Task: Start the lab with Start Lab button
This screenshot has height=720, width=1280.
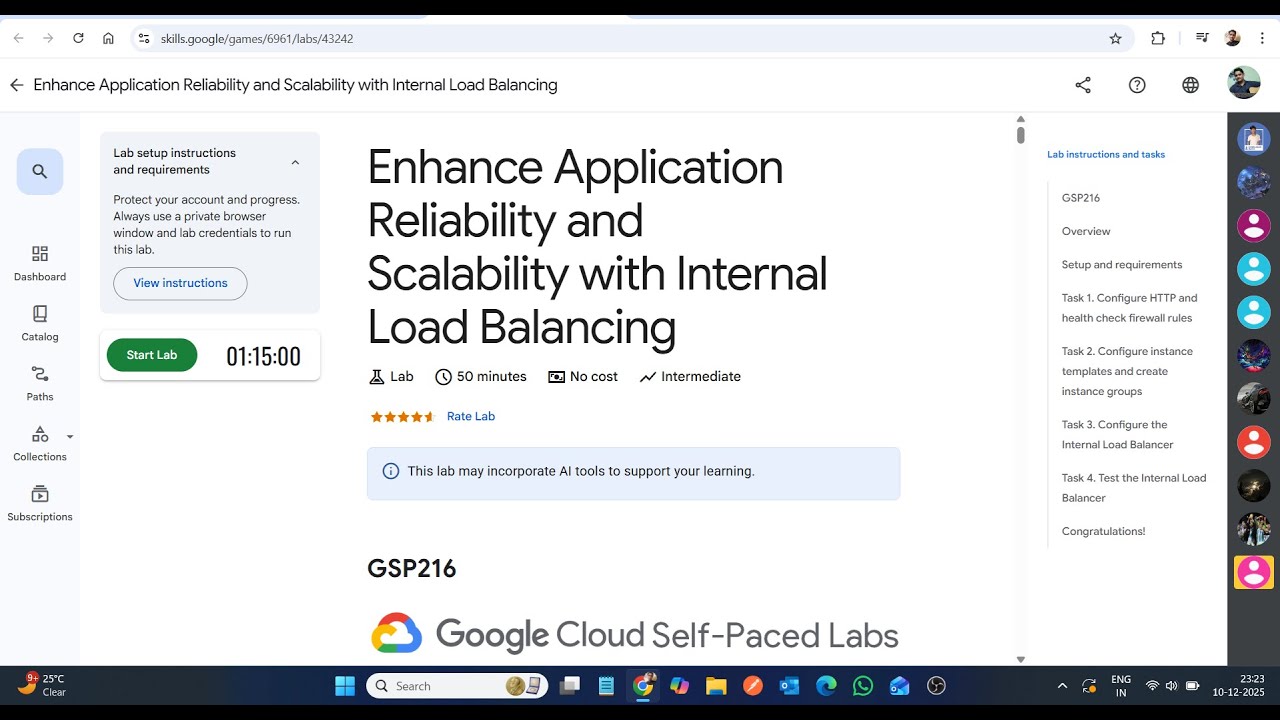Action: point(152,355)
